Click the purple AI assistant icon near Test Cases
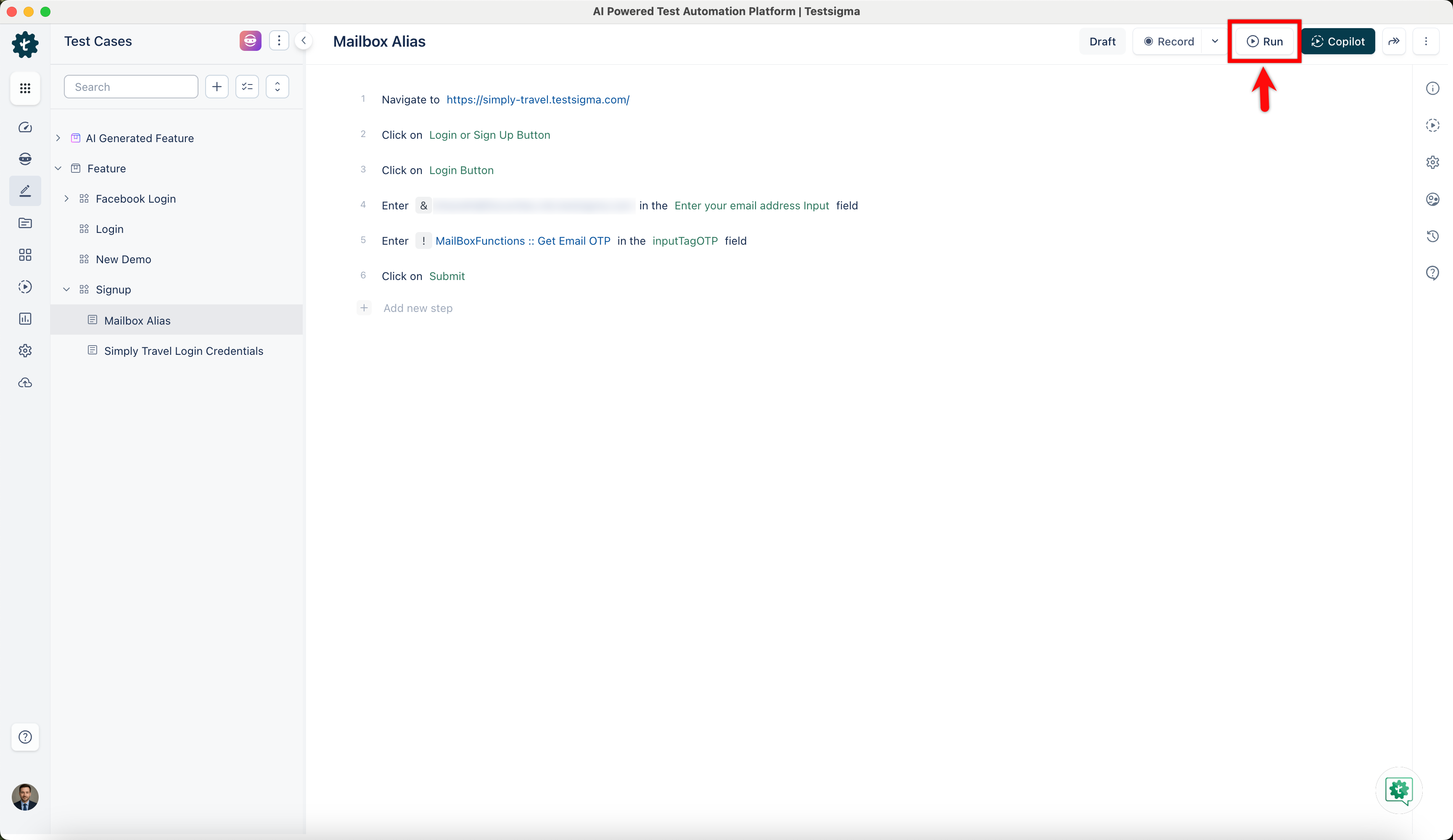Screen dimensions: 1453x840 click(x=250, y=41)
